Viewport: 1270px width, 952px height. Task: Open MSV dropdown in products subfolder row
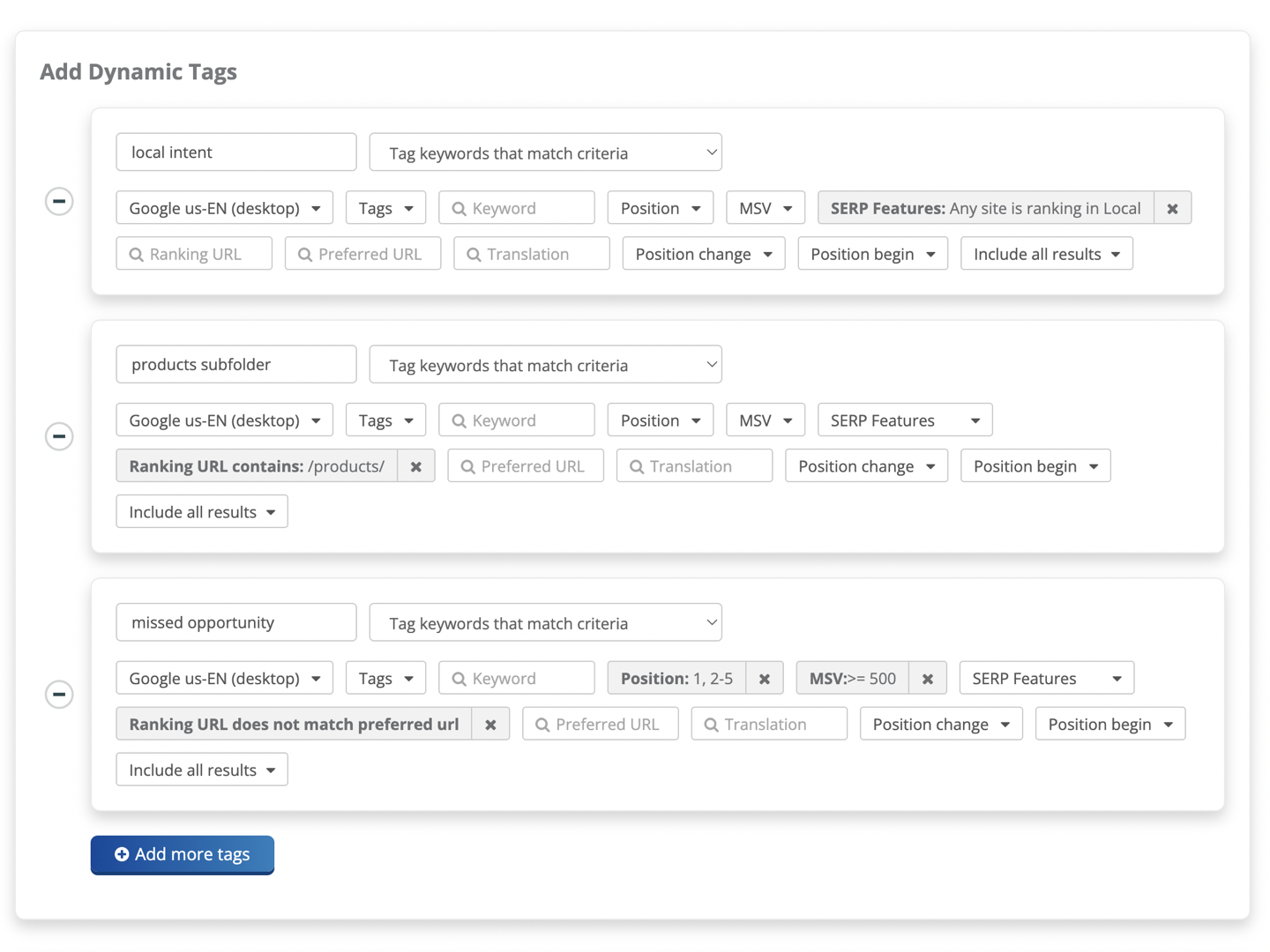[x=766, y=420]
